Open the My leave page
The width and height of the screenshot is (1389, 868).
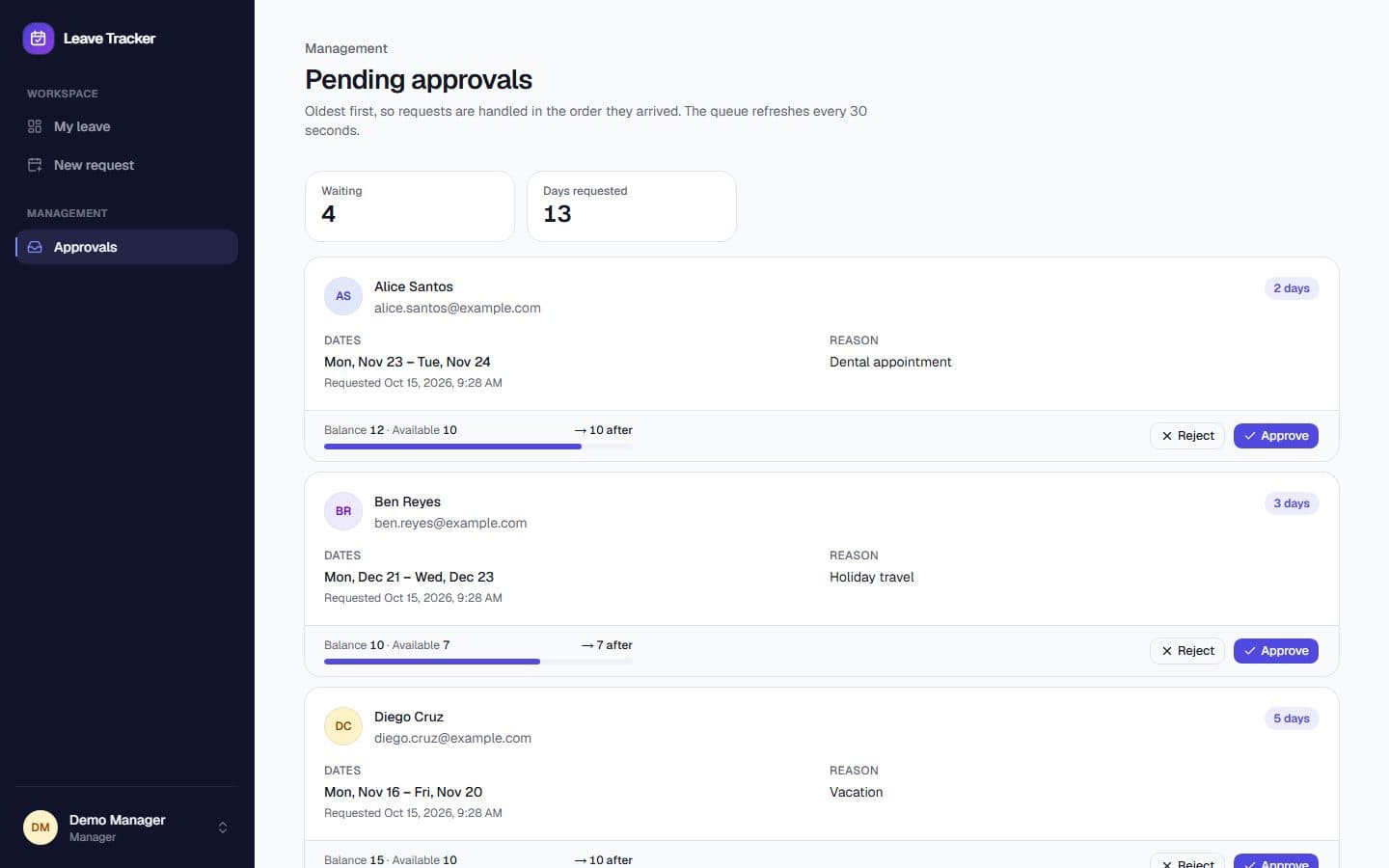tap(126, 126)
